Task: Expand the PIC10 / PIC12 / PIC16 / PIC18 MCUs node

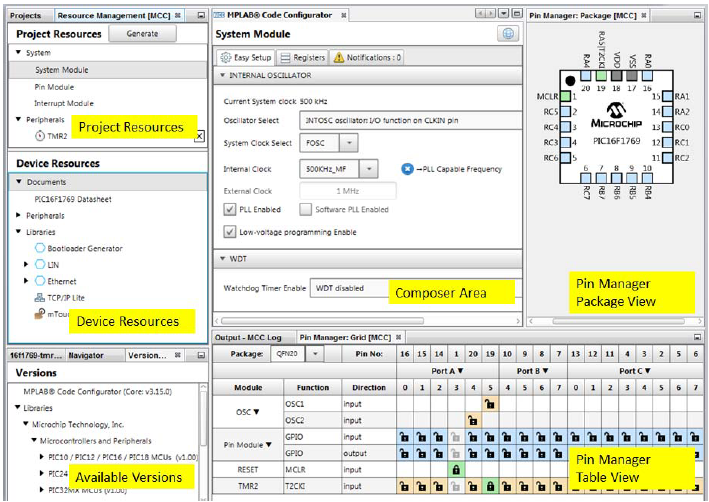Action: 42,457
